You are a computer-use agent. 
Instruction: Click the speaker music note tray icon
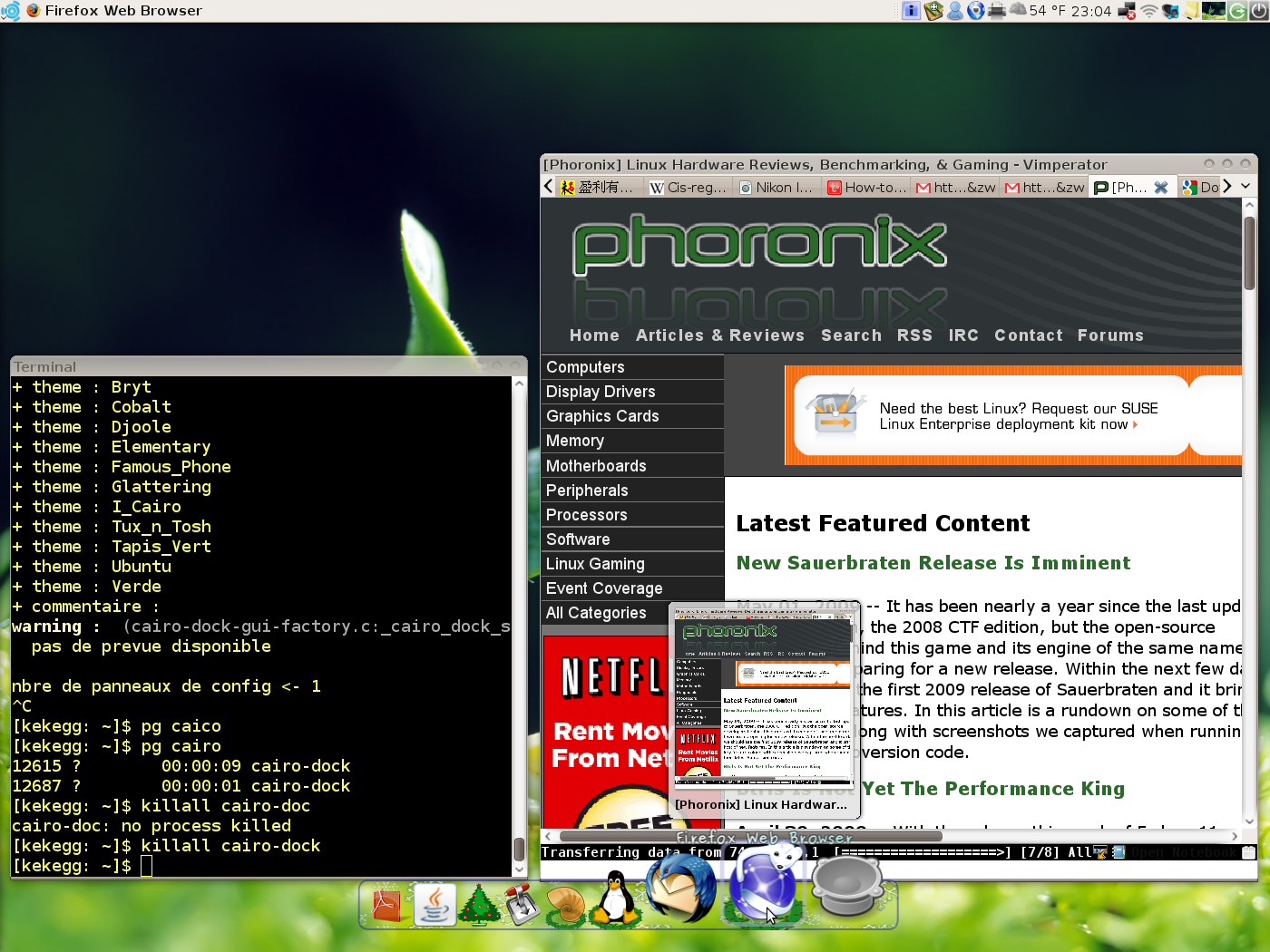[x=1171, y=11]
